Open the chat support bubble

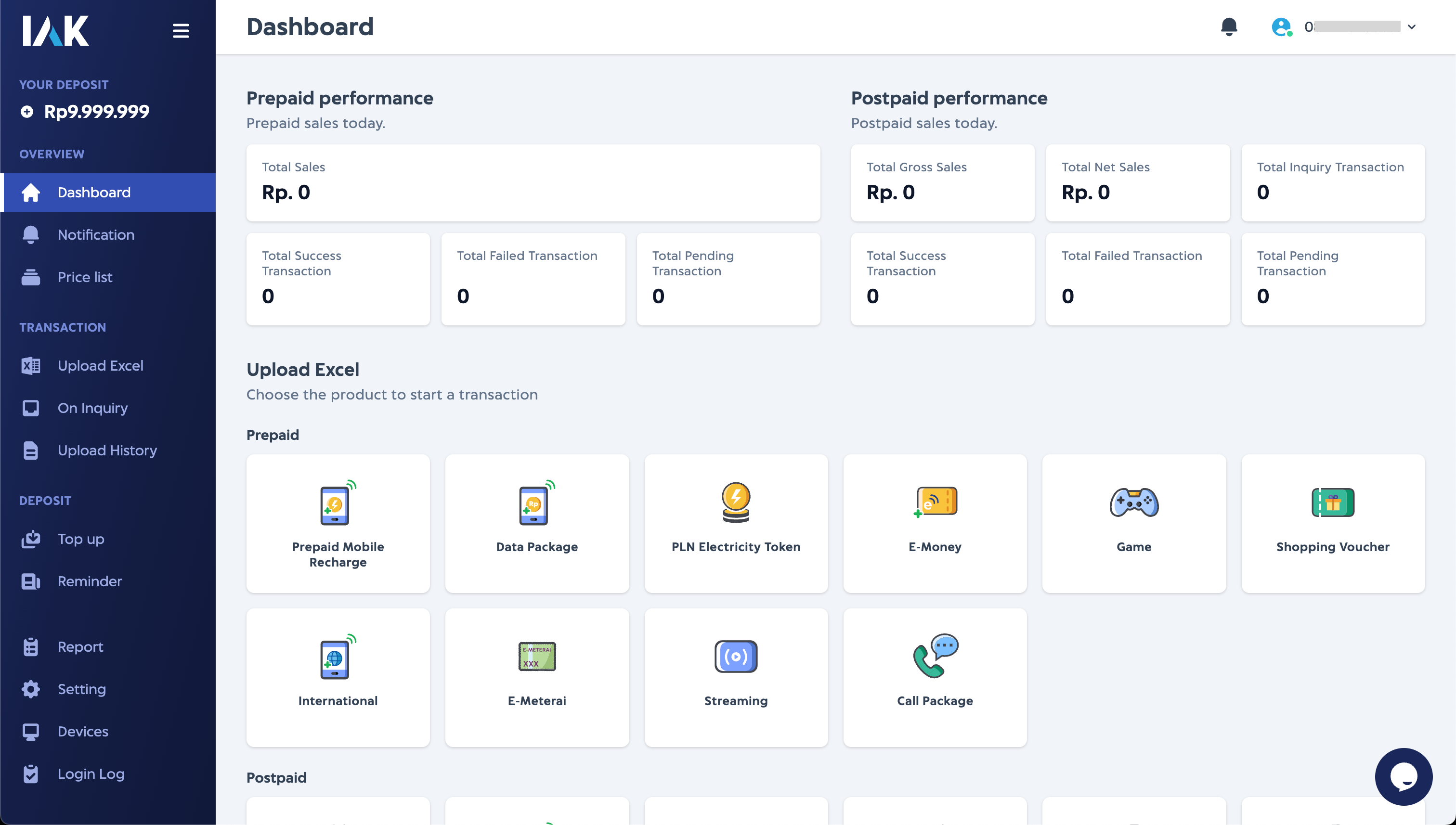click(x=1404, y=776)
